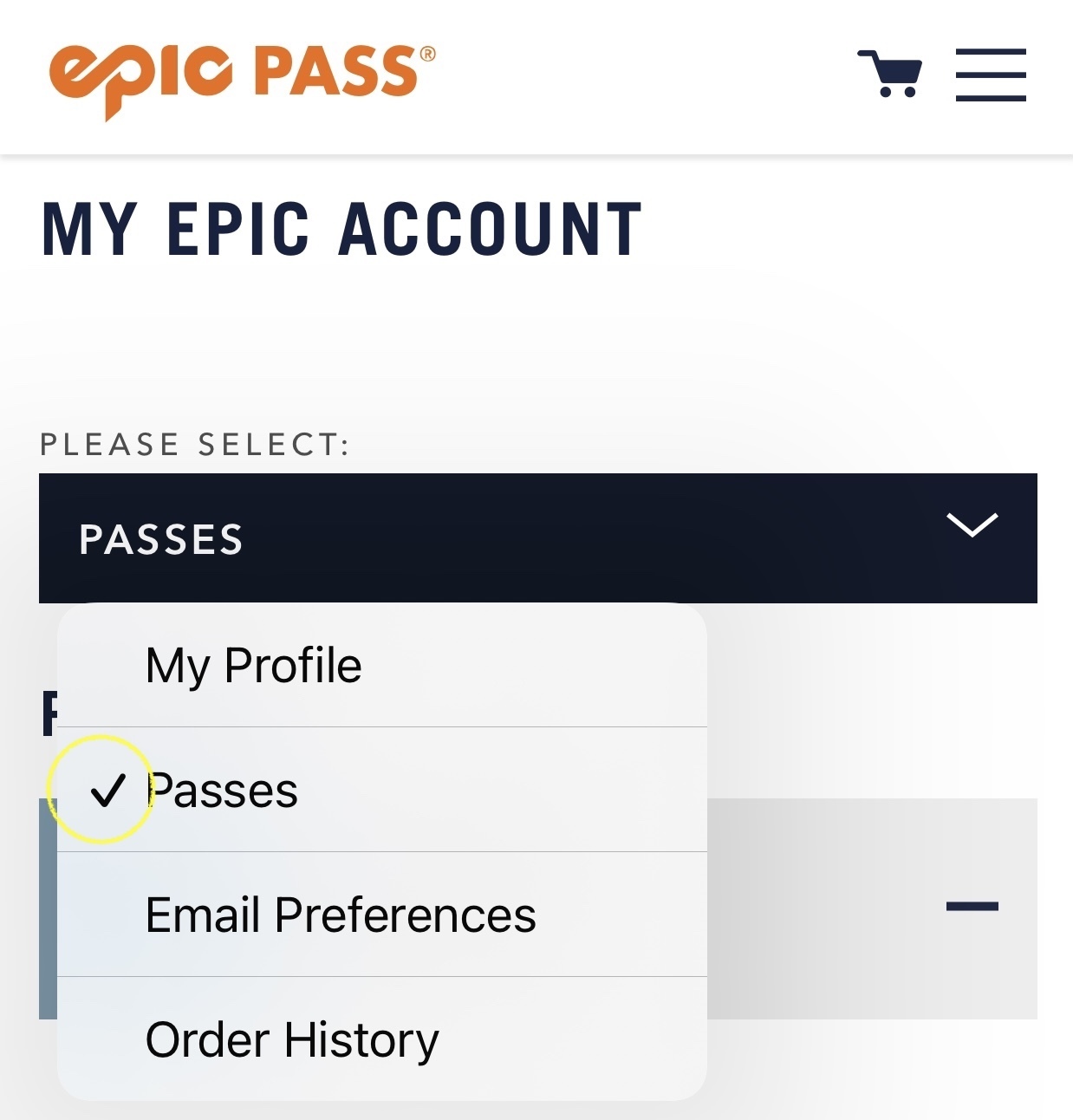1073x1120 pixels.
Task: Collapse the section with the minus icon
Action: (x=972, y=907)
